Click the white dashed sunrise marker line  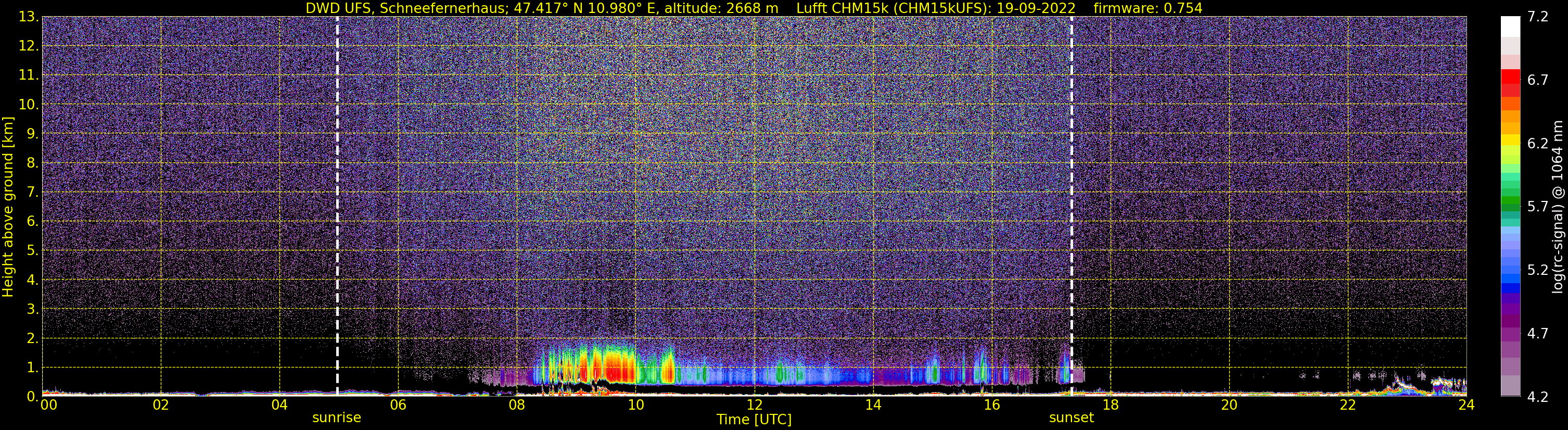[x=337, y=207]
